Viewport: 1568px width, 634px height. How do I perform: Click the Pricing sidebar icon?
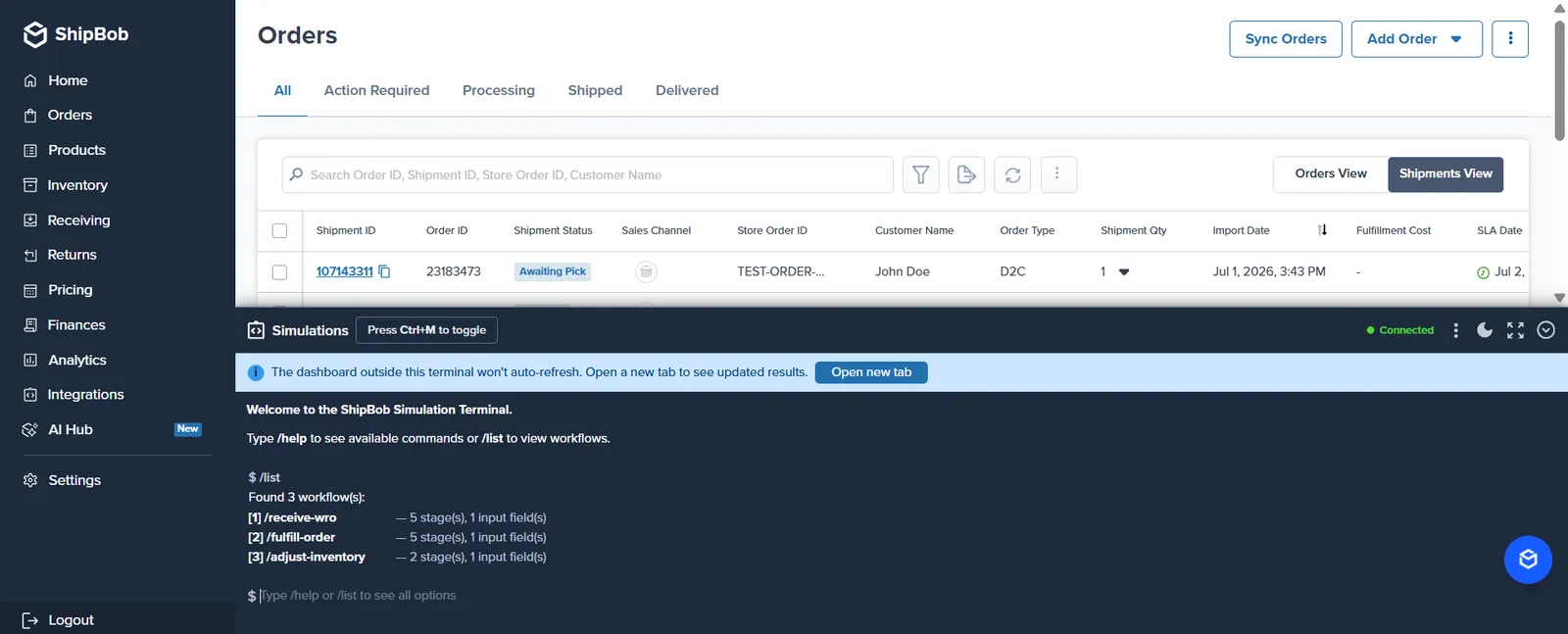point(30,290)
